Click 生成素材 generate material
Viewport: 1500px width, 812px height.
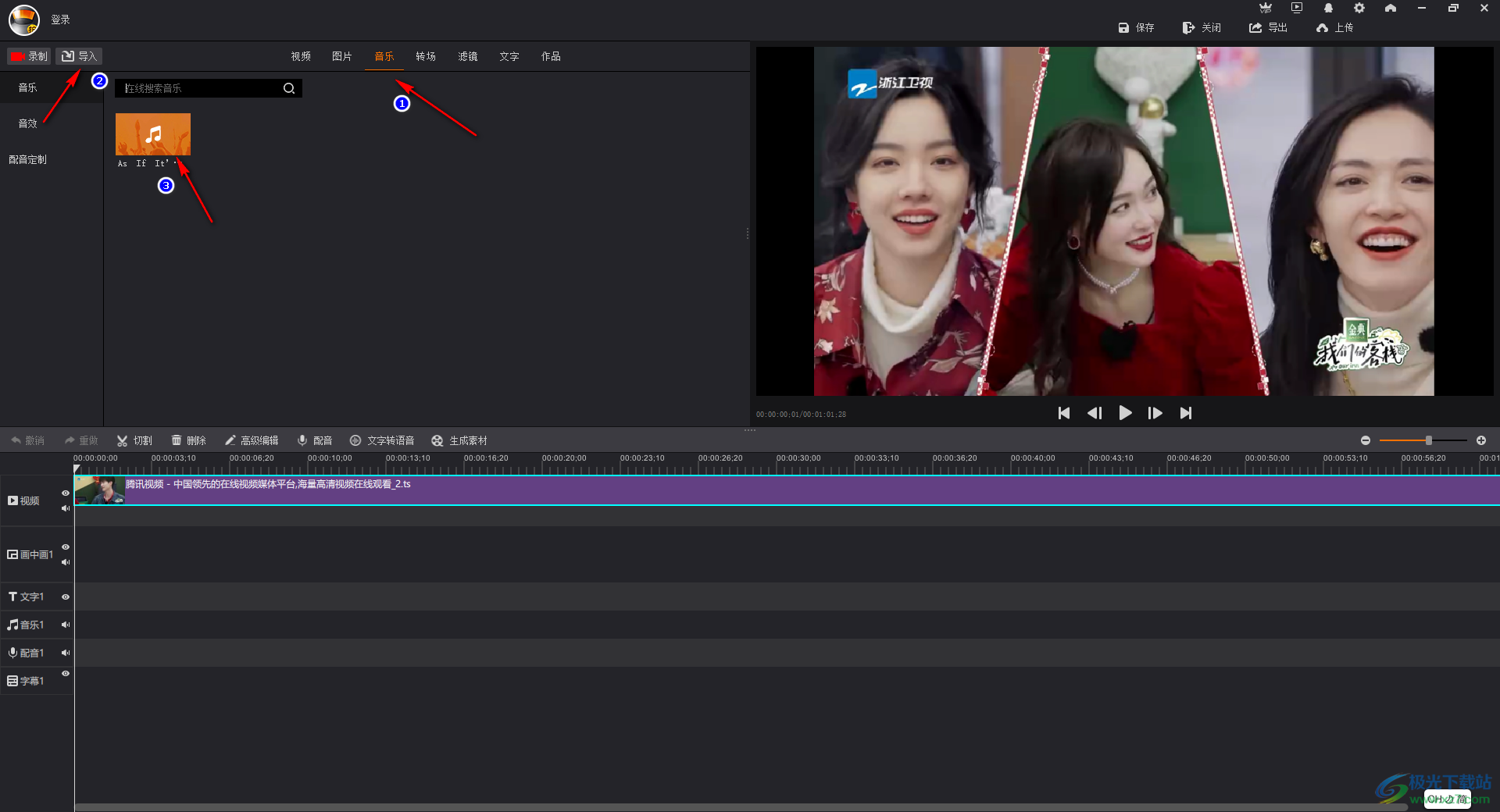[459, 440]
